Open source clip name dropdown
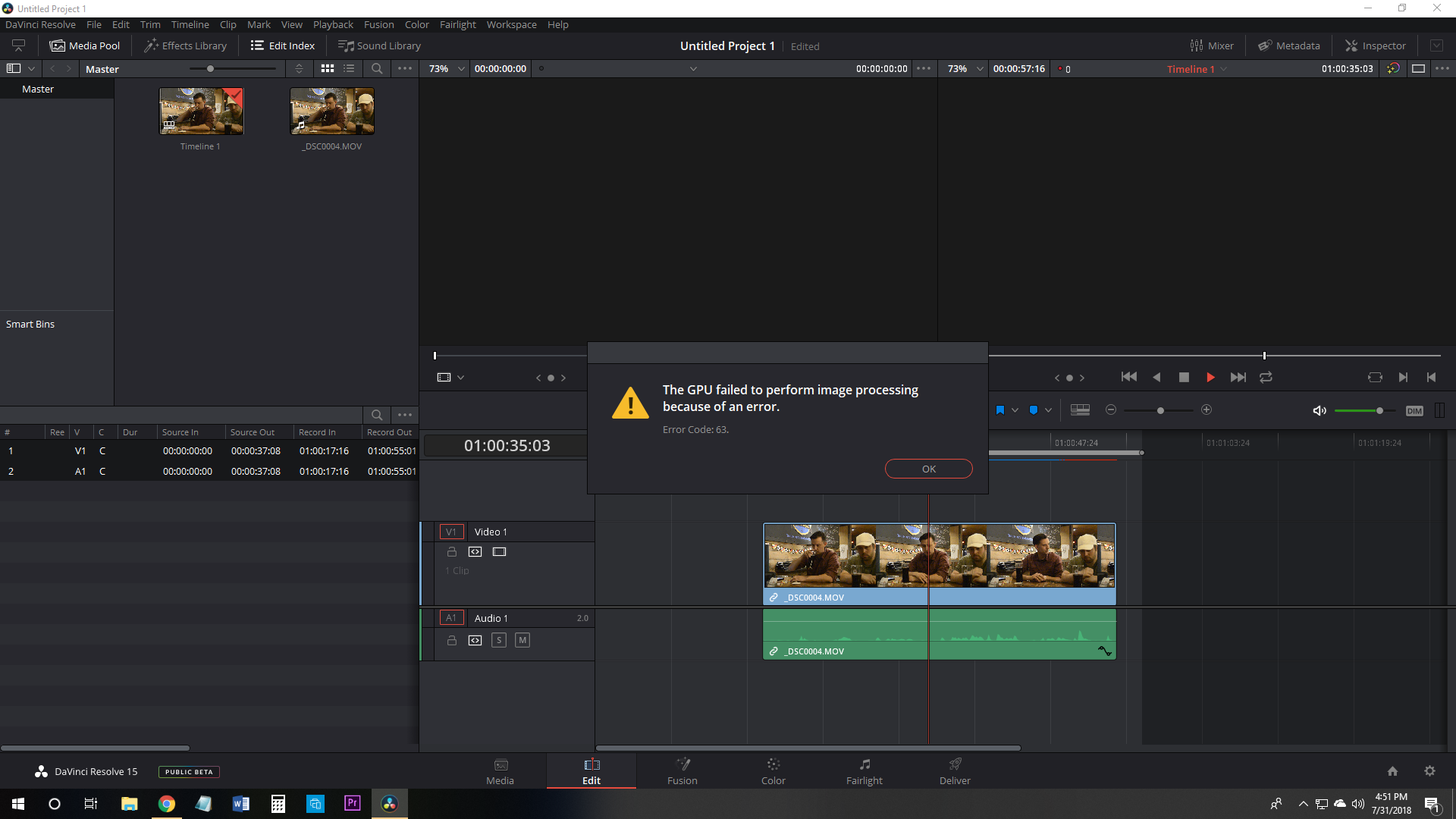The image size is (1456, 819). pos(693,68)
